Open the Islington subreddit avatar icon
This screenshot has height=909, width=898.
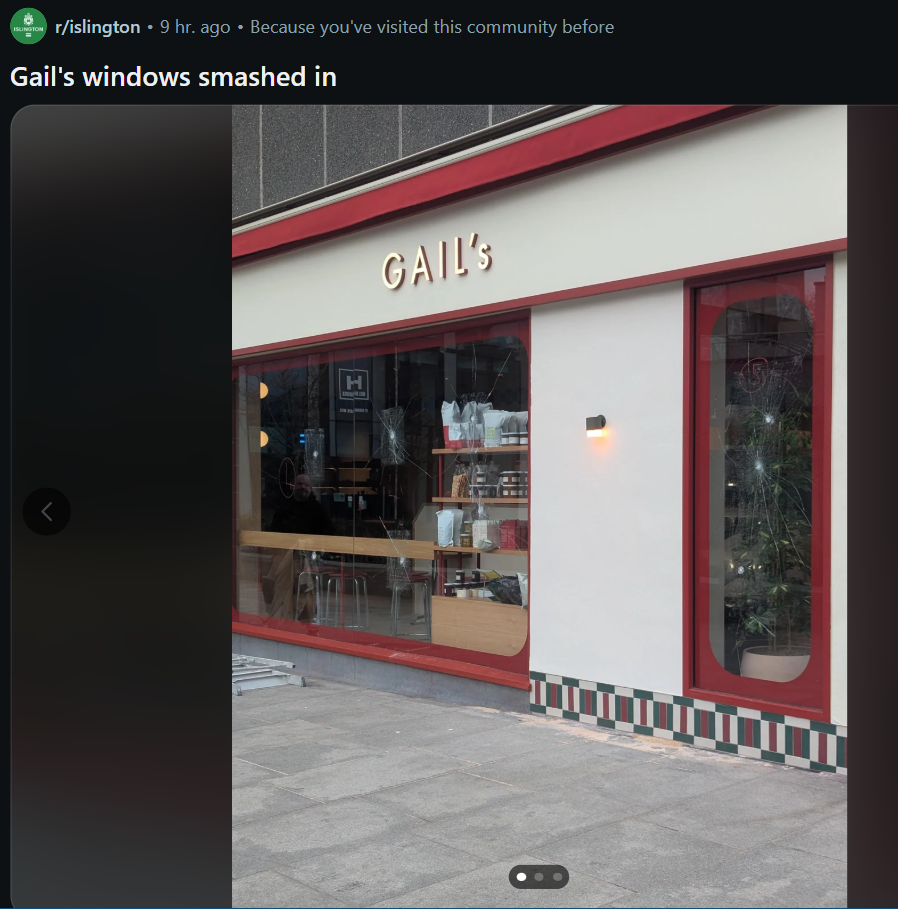click(28, 26)
